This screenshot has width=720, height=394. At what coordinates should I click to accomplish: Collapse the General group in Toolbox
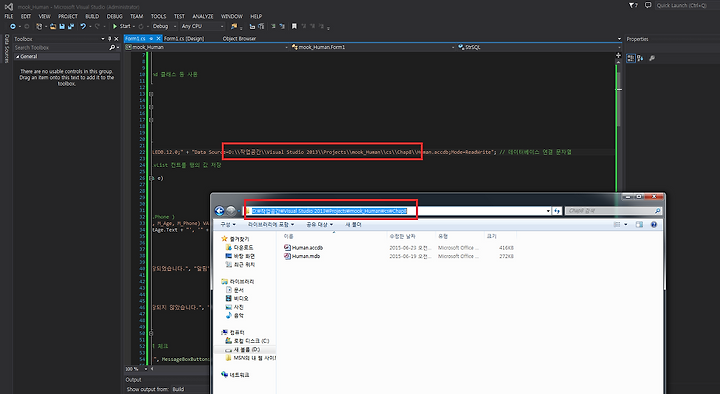pos(17,56)
